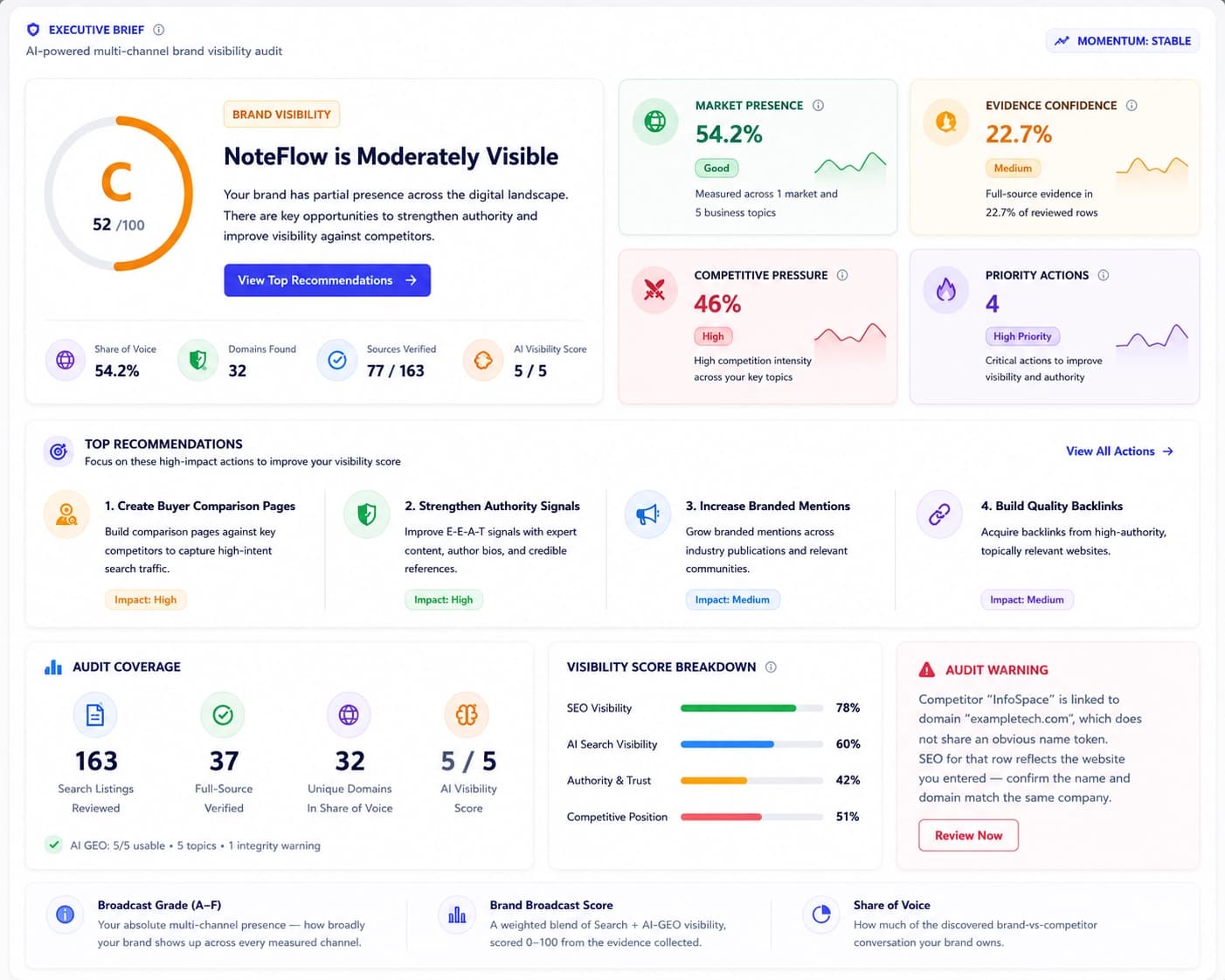
Task: Open View Top Recommendations
Action: point(327,280)
